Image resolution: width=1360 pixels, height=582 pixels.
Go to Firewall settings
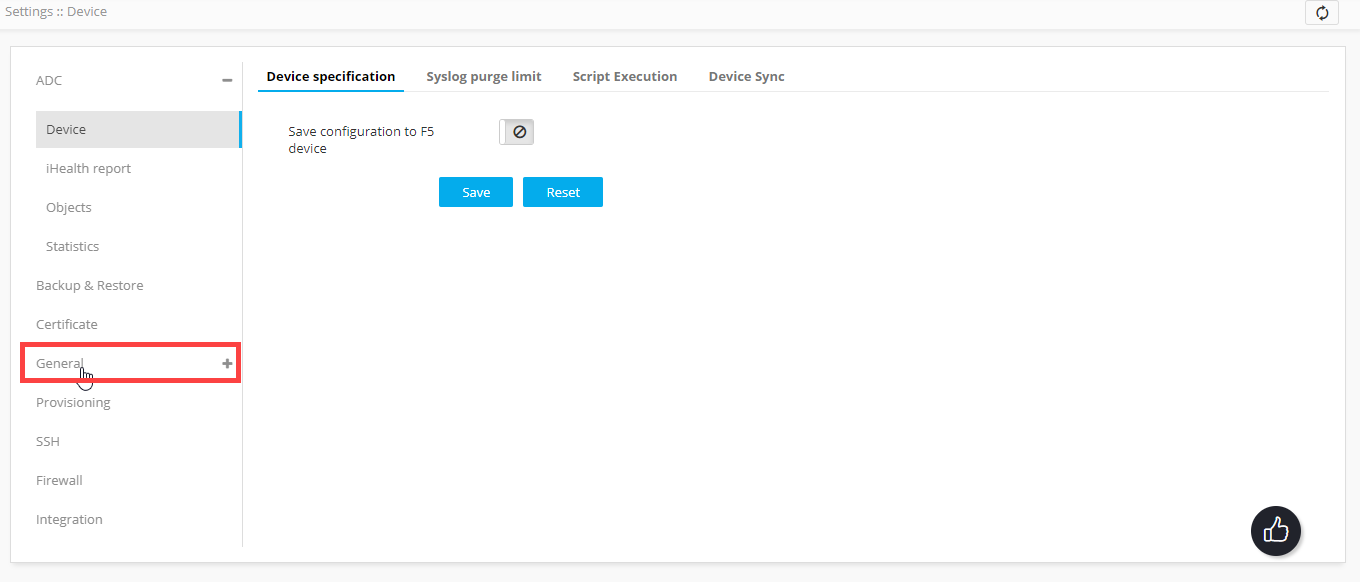coord(59,481)
